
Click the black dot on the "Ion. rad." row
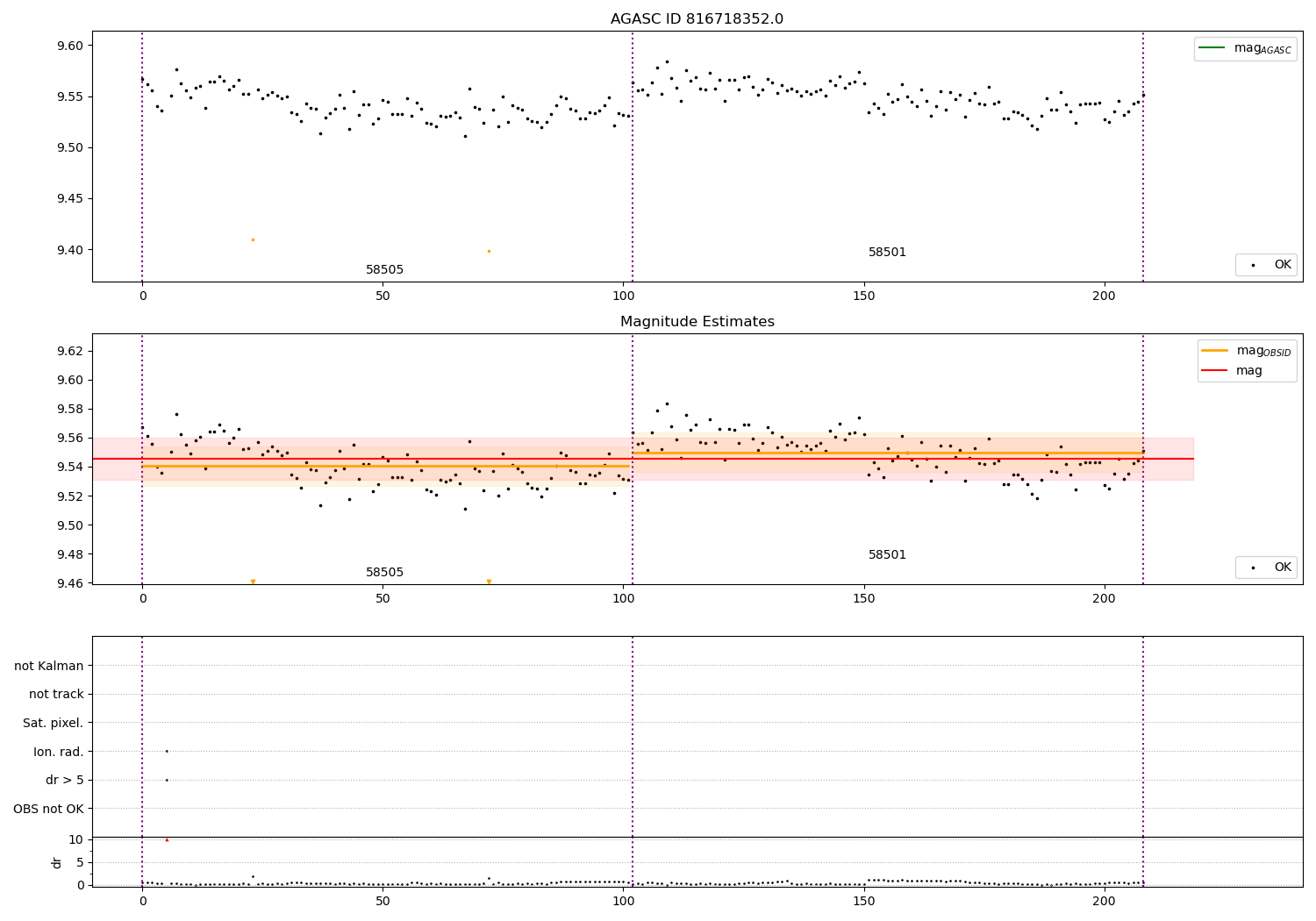(x=167, y=751)
